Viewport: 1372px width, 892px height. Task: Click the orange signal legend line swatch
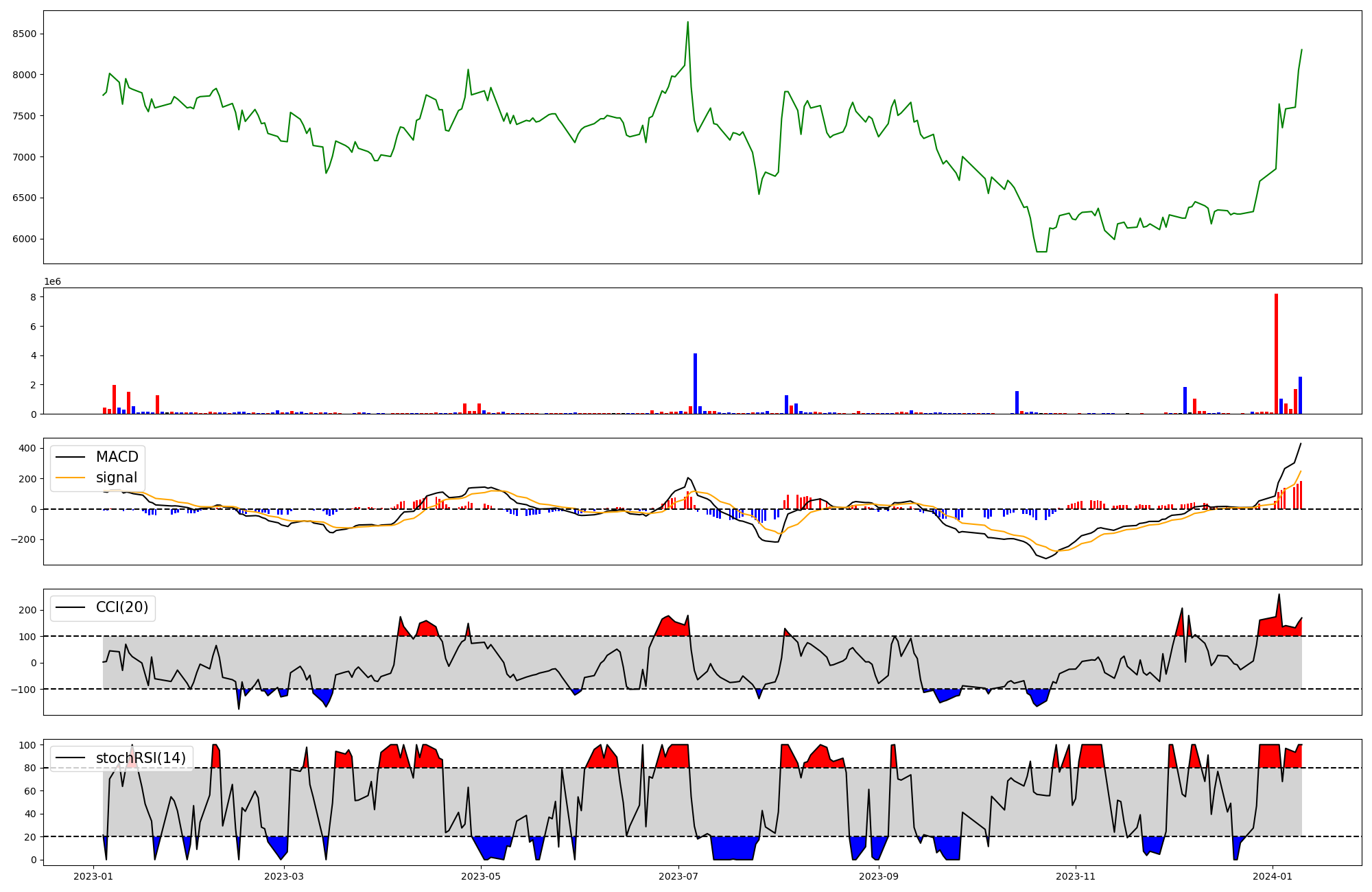coord(70,478)
